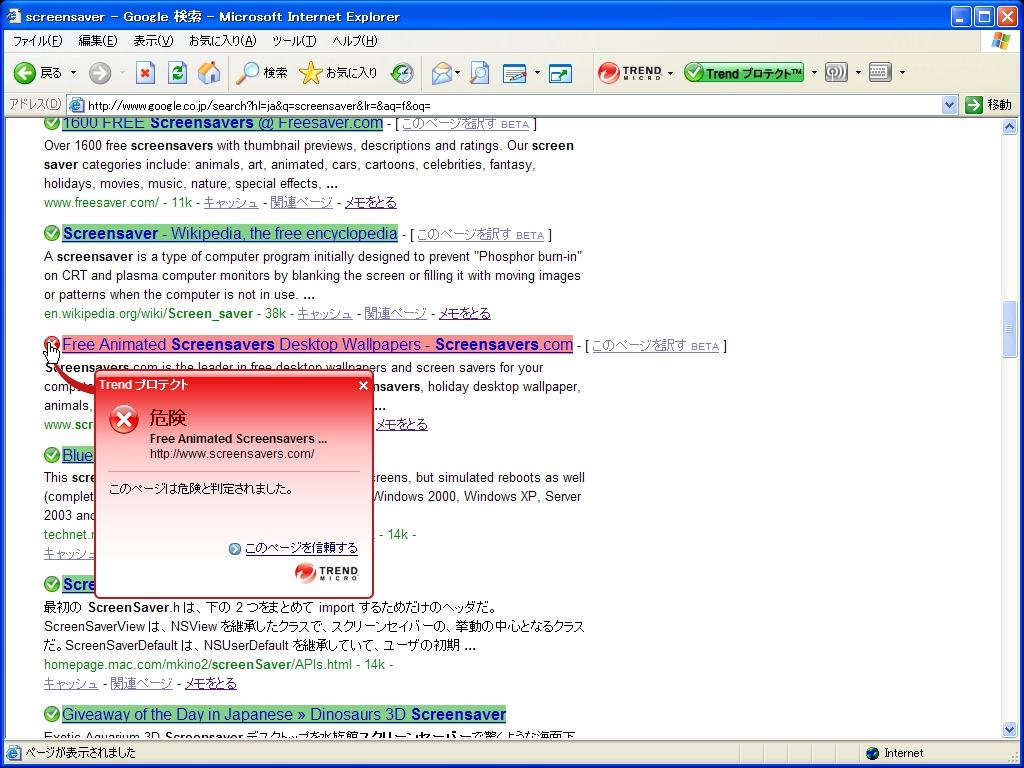Open the mail envelope icon
This screenshot has height=768, width=1024.
[x=442, y=72]
